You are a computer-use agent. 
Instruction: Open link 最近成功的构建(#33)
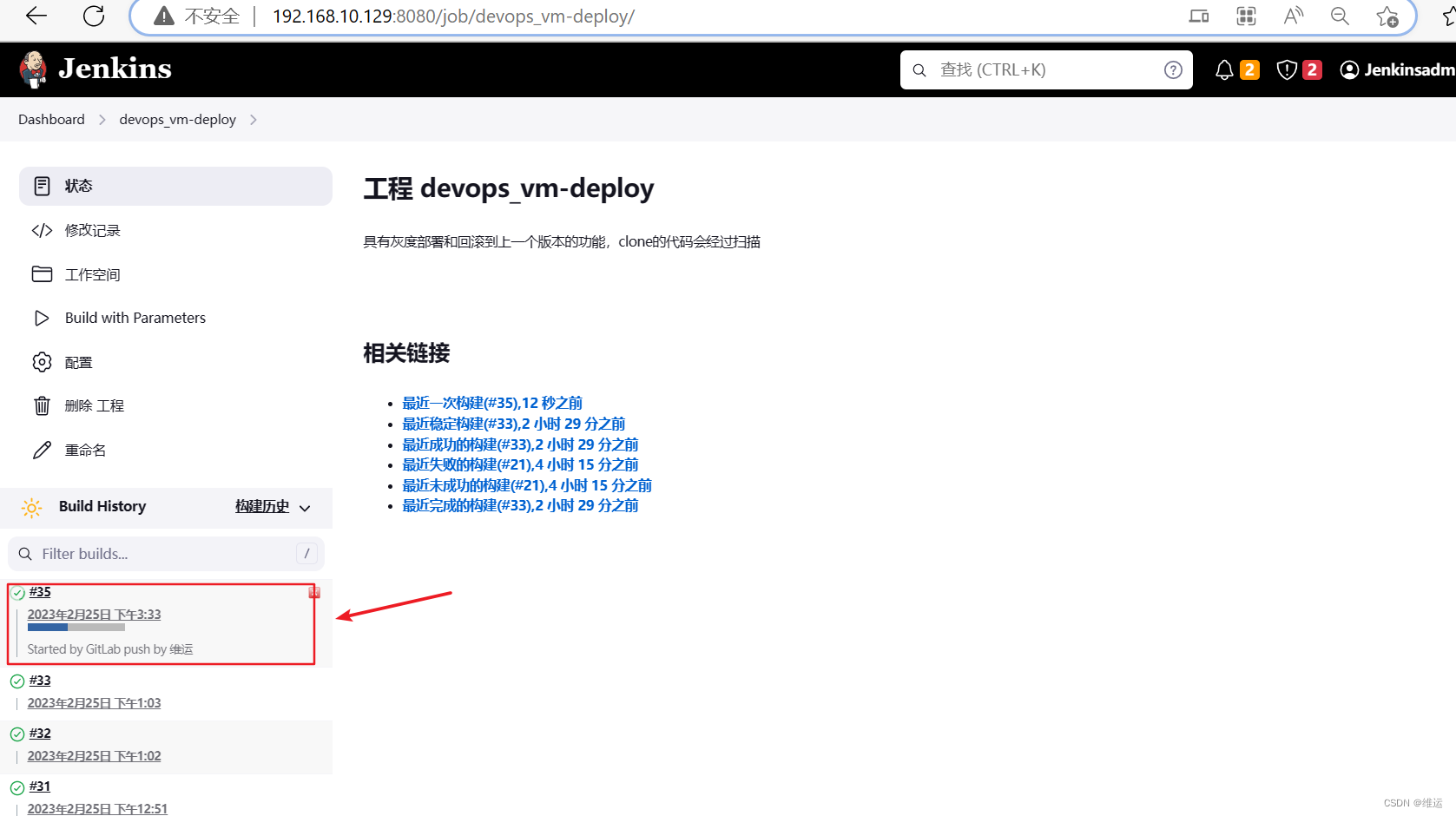pos(520,444)
